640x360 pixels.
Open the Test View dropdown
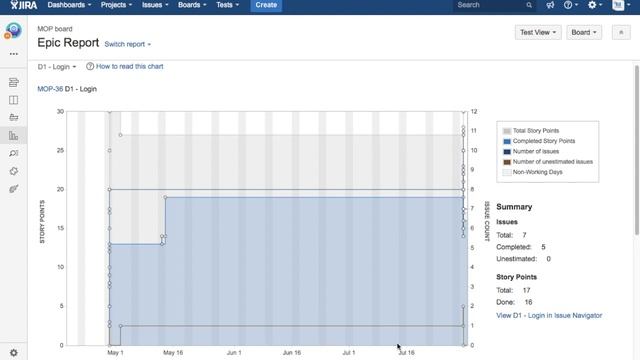coord(538,32)
